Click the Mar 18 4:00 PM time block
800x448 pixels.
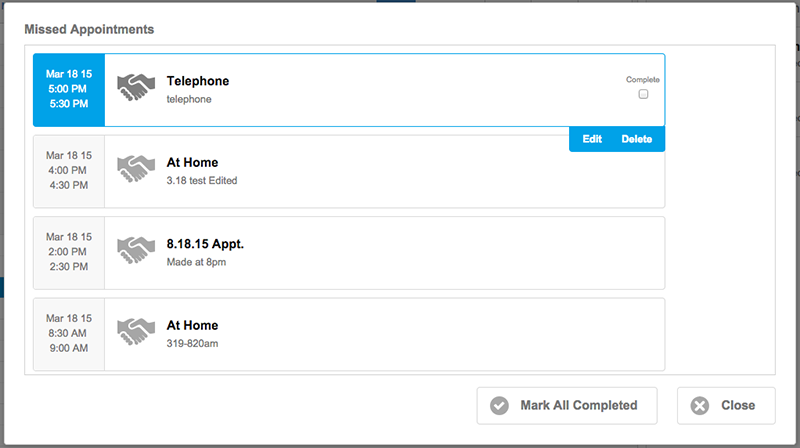click(69, 171)
